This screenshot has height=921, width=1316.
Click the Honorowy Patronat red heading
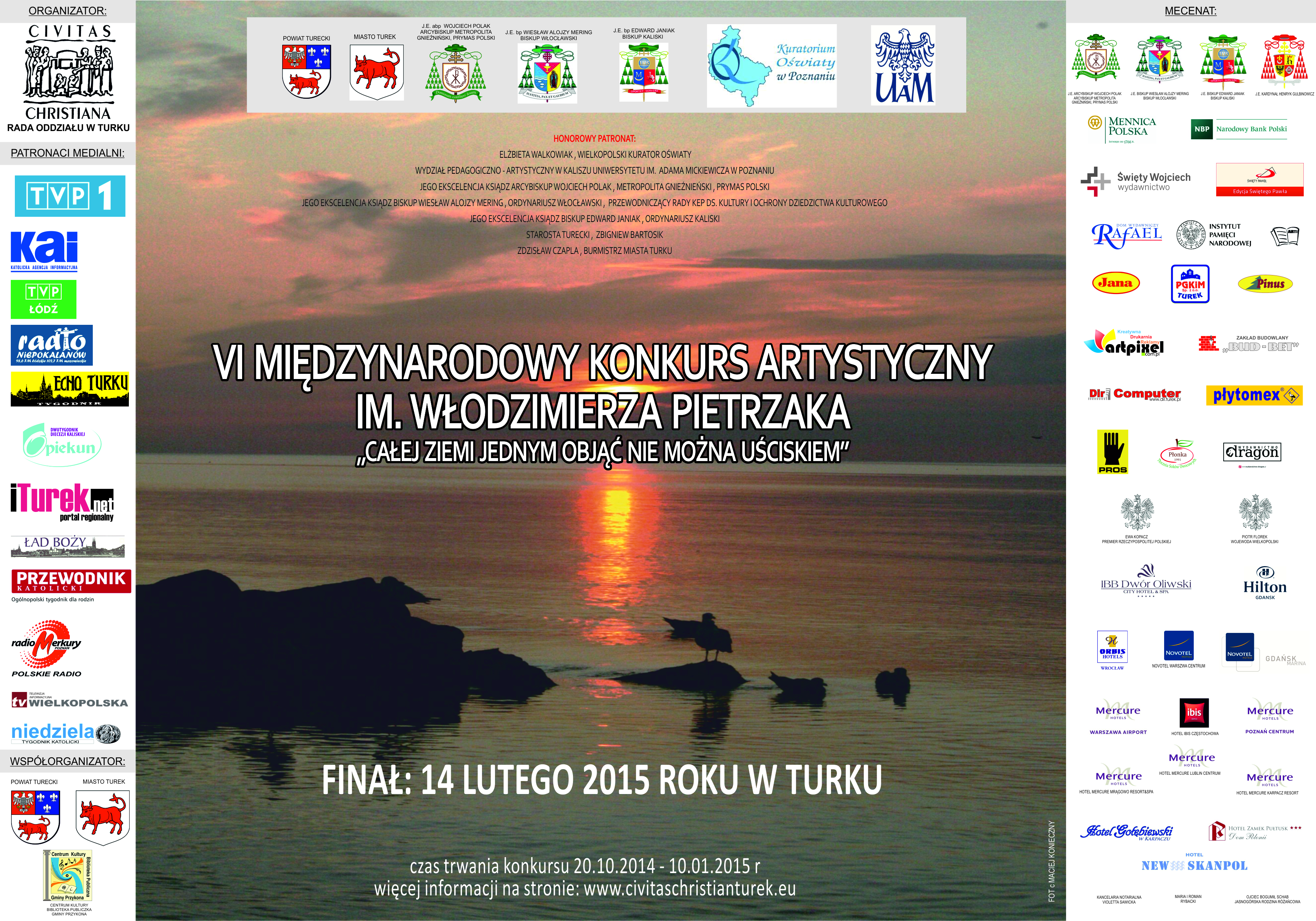click(594, 139)
